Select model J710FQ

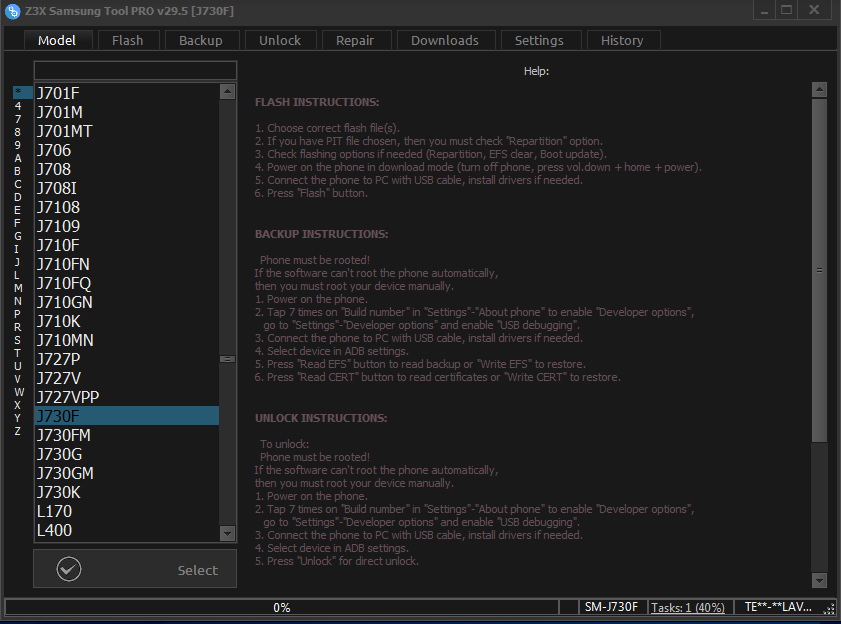click(x=127, y=283)
